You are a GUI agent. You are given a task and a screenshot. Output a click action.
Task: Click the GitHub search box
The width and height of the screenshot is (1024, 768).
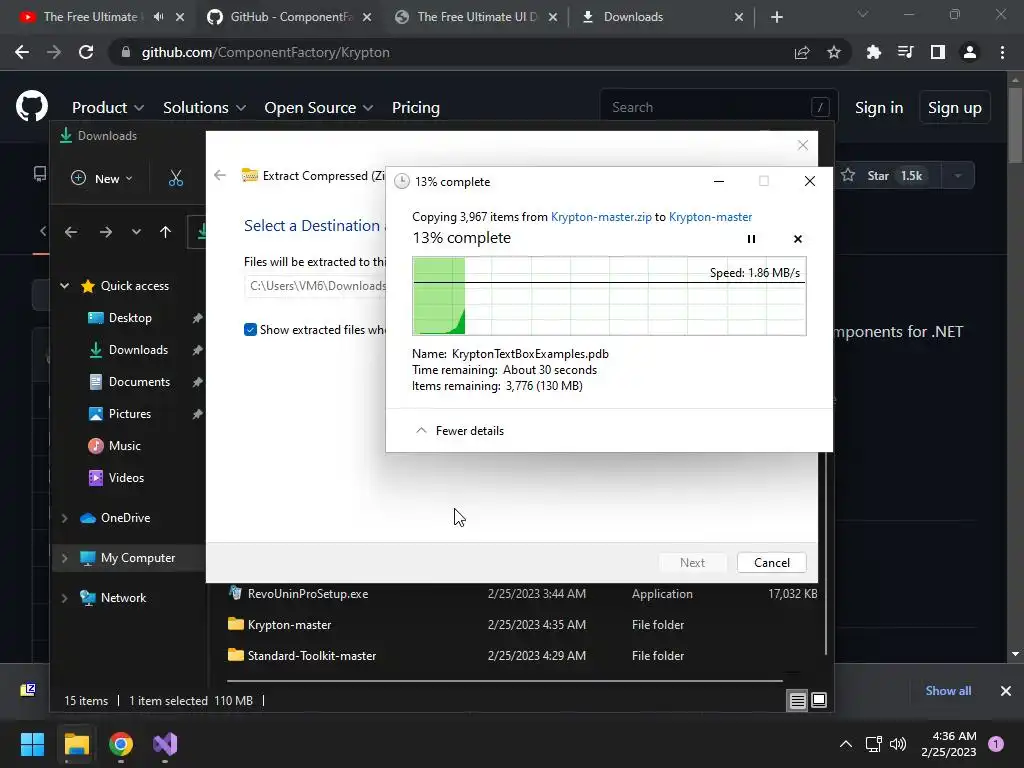point(719,107)
